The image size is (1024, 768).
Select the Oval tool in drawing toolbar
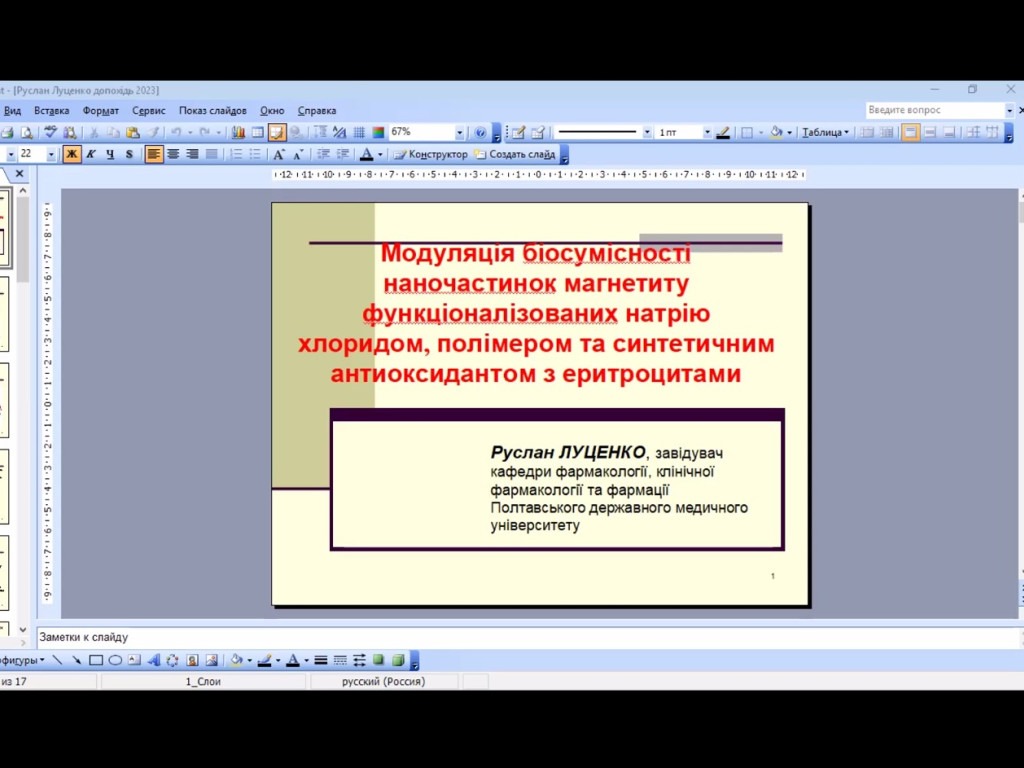114,660
